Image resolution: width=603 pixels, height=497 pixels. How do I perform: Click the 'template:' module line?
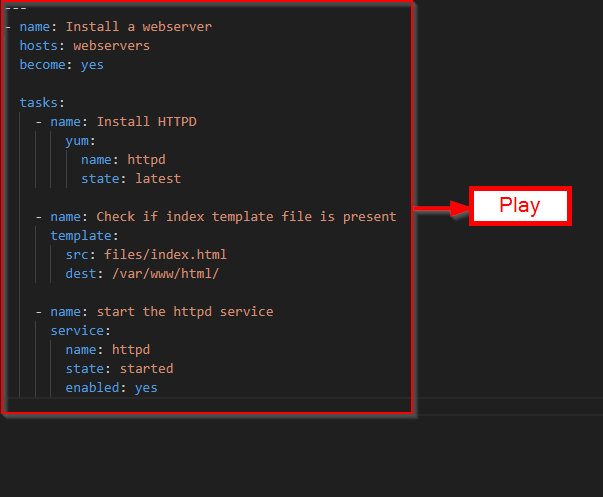84,236
